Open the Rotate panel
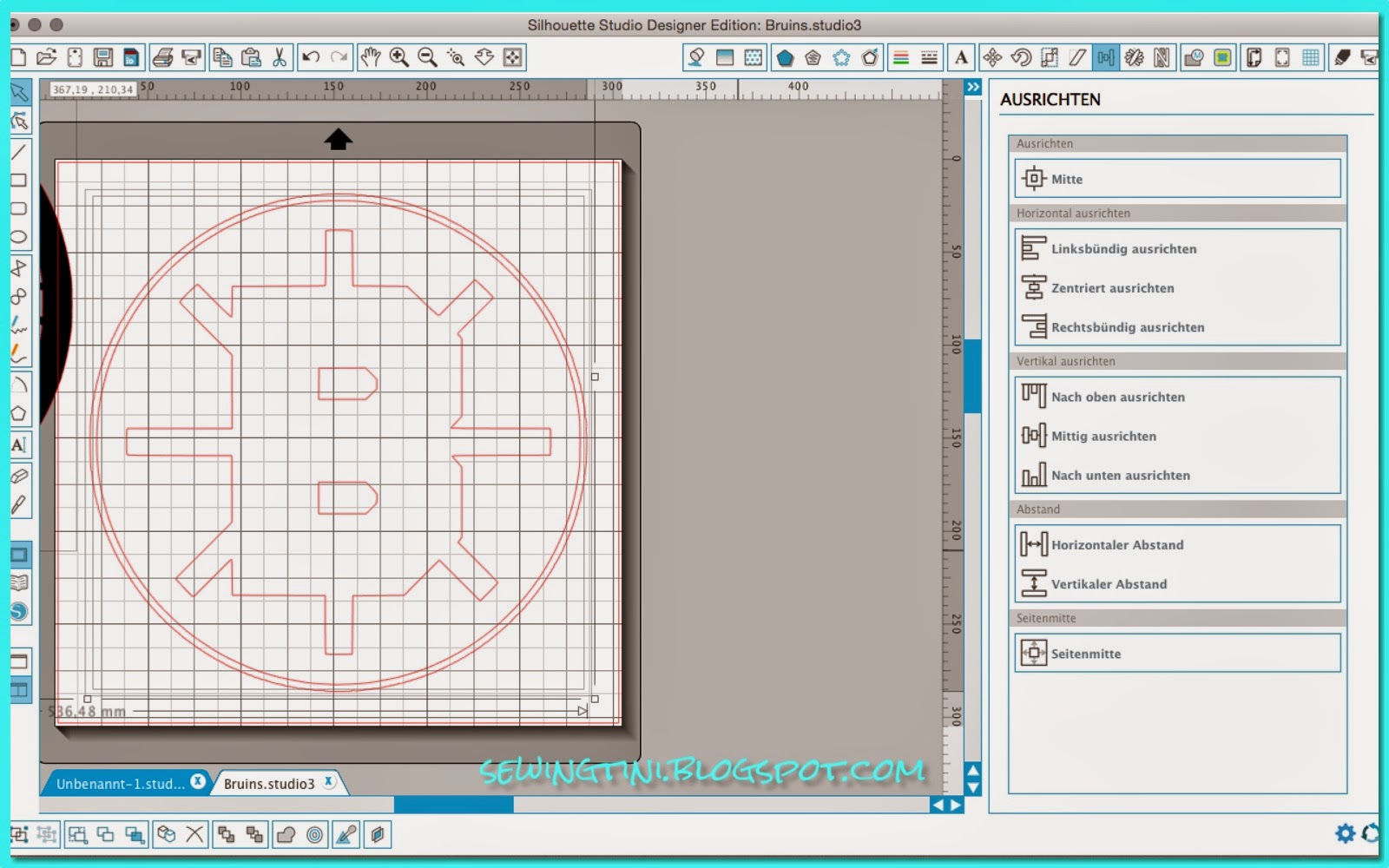Viewport: 1389px width, 868px height. (x=1021, y=57)
